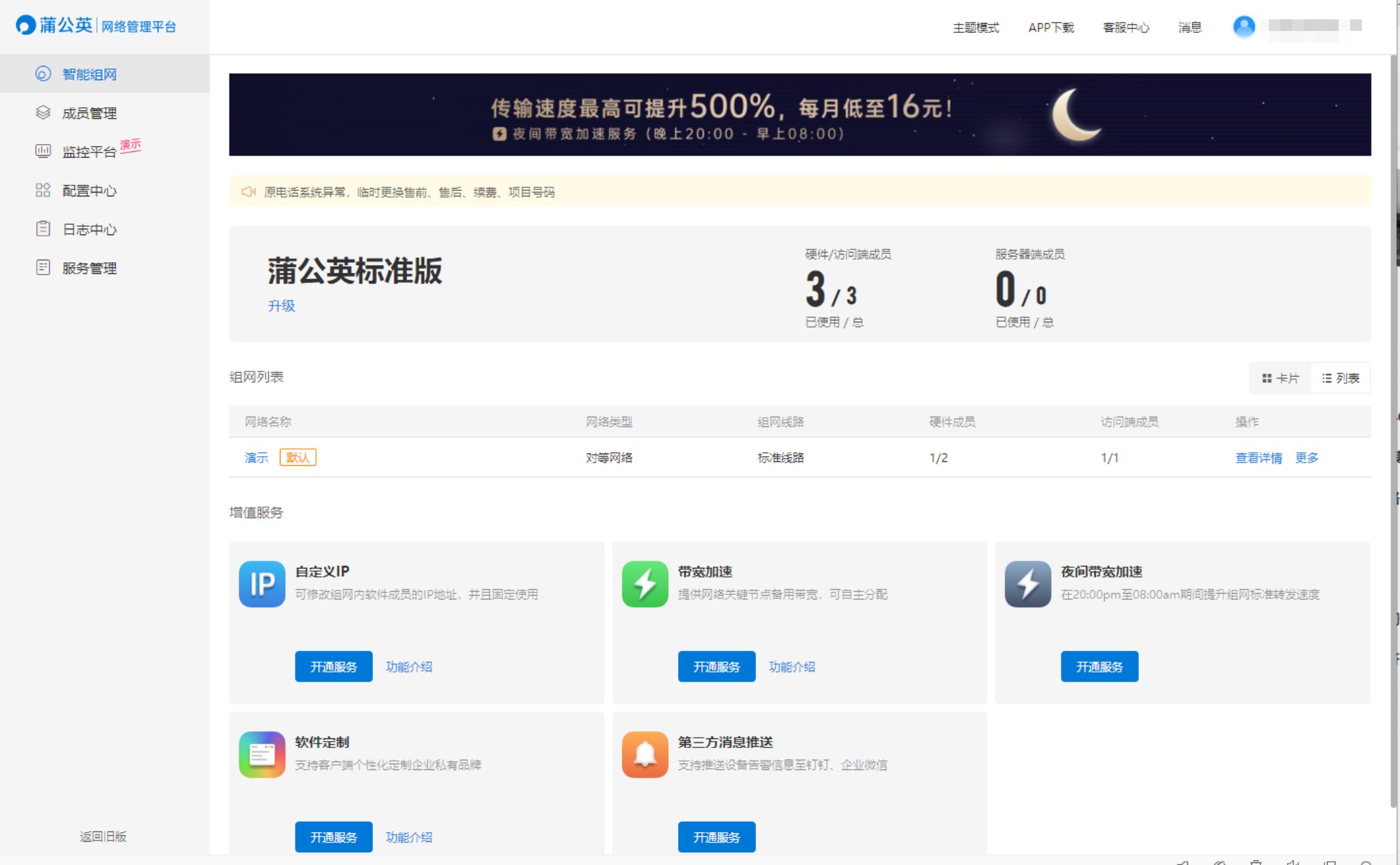Open the theme mode option

click(x=975, y=28)
